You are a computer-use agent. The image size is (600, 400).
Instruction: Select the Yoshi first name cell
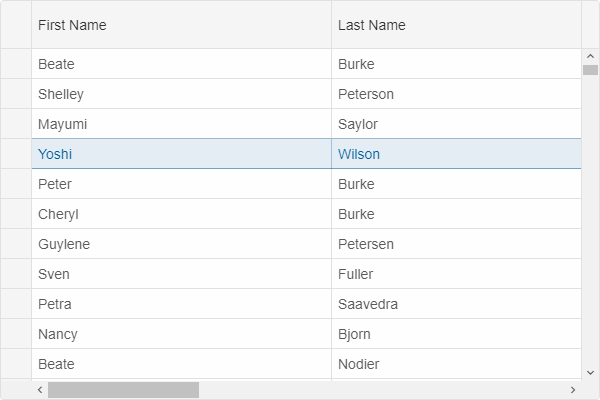coord(181,154)
